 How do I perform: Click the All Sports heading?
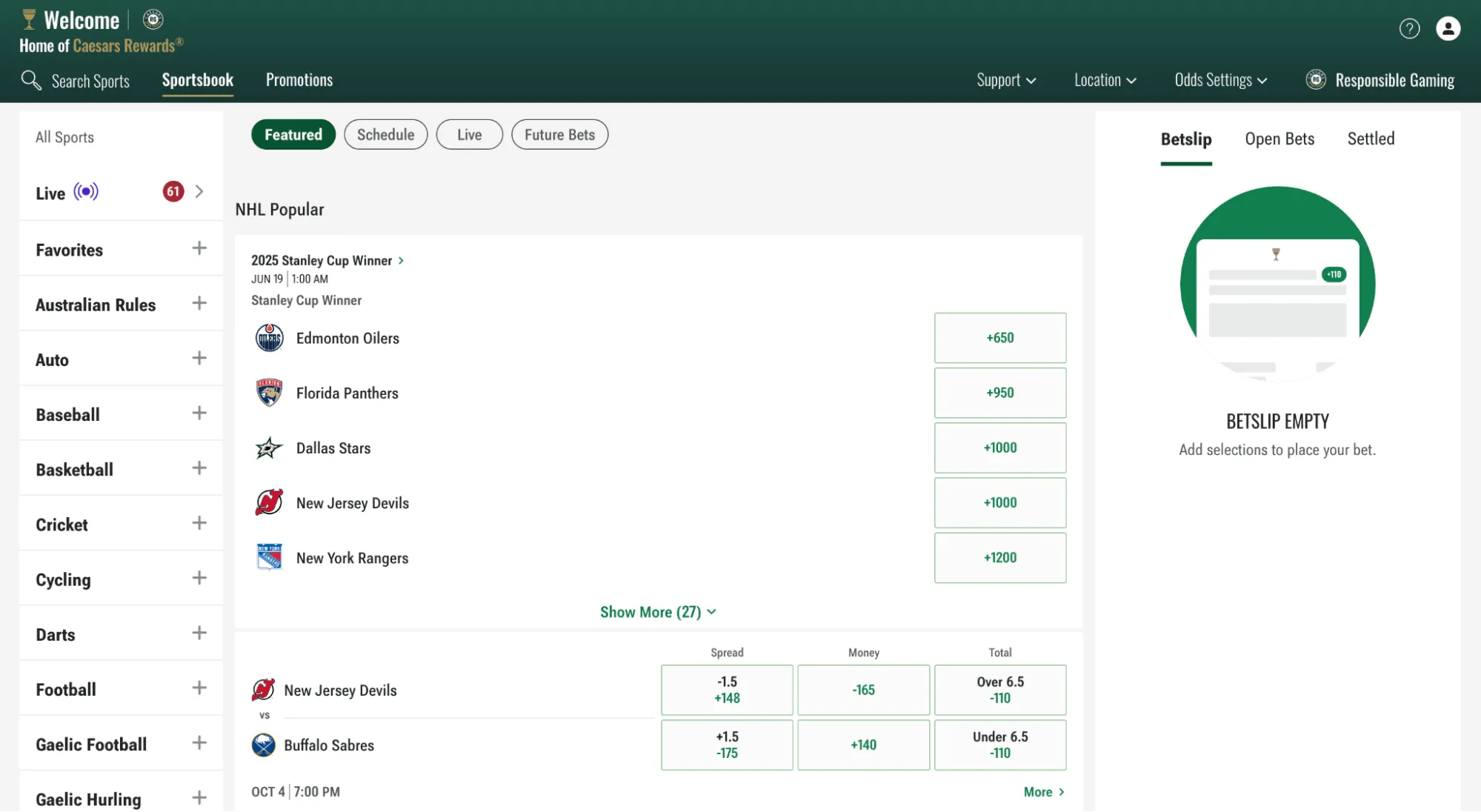point(64,137)
